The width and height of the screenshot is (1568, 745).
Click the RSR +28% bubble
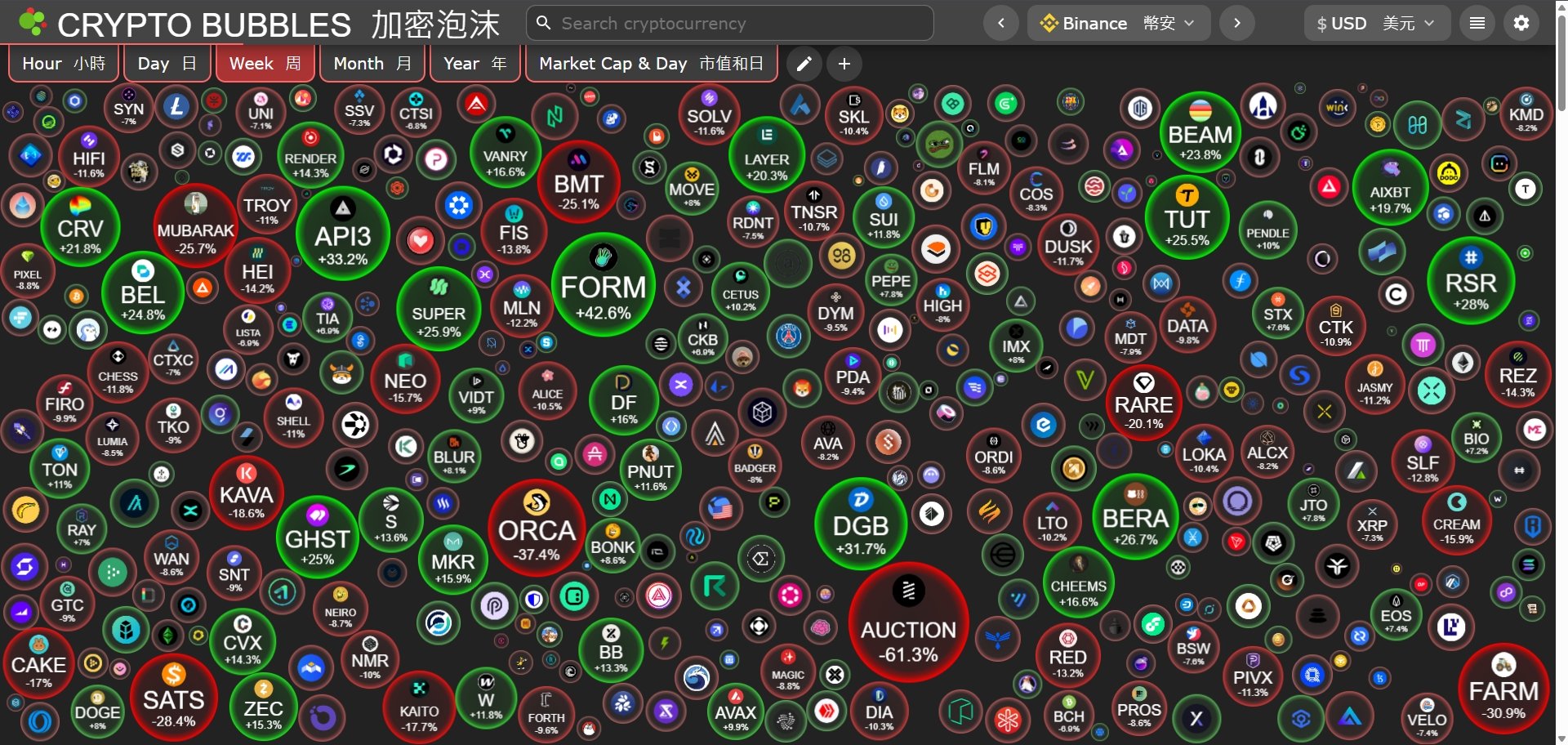[1471, 280]
